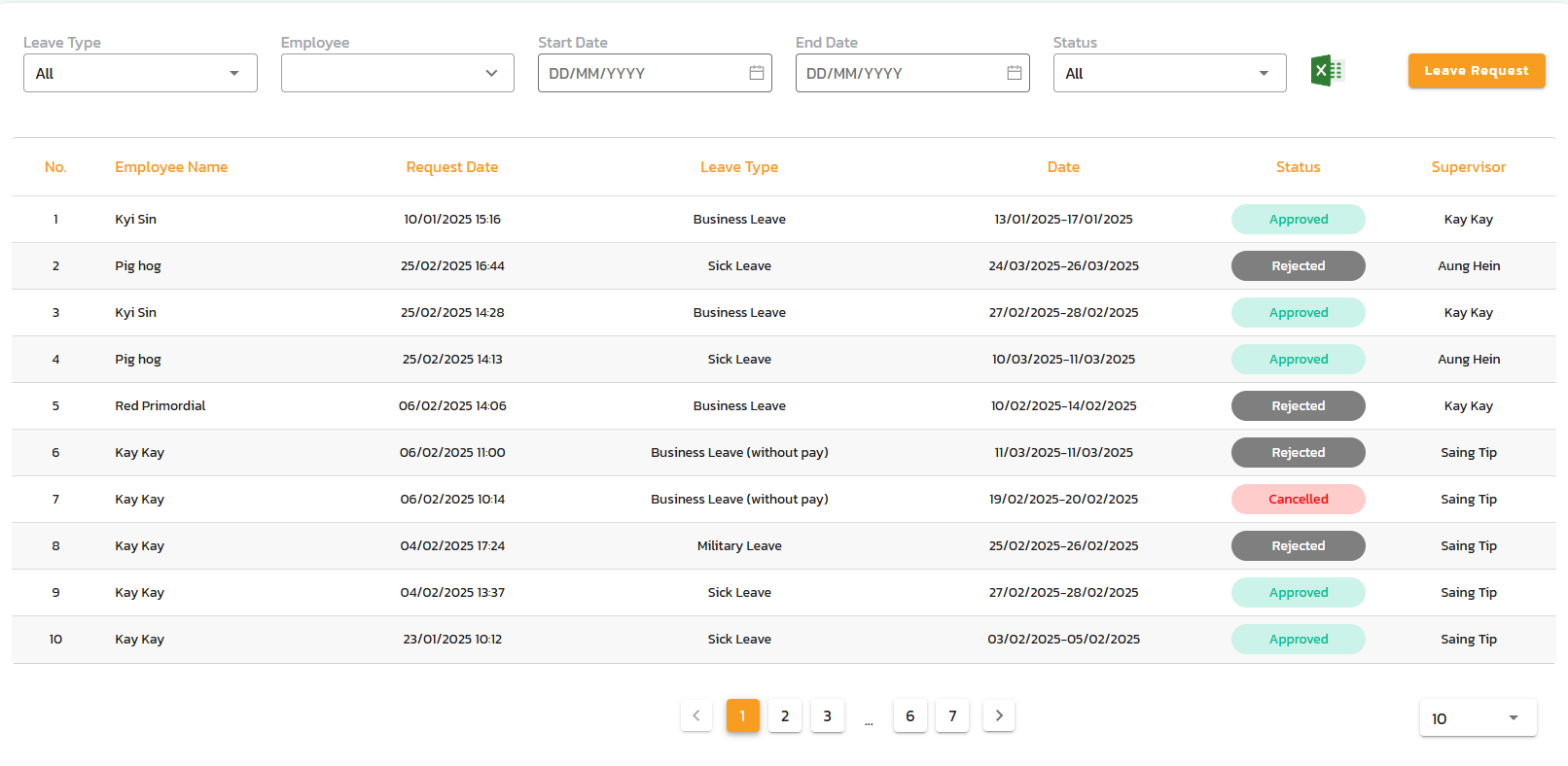Select Red Primordial's leave request row

coord(160,406)
